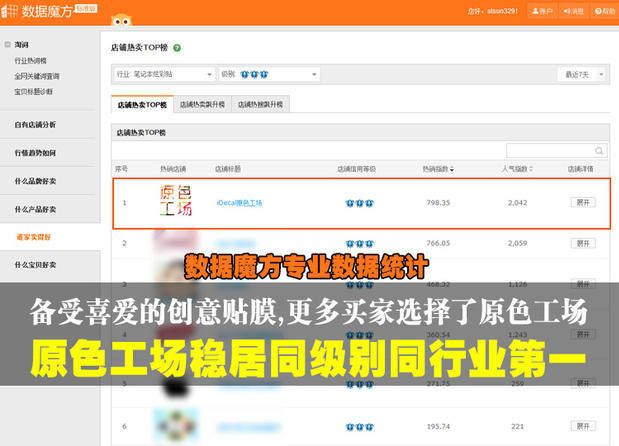Open the 级别 diamond level dropdown
Image resolution: width=619 pixels, height=446 pixels.
coord(269,74)
